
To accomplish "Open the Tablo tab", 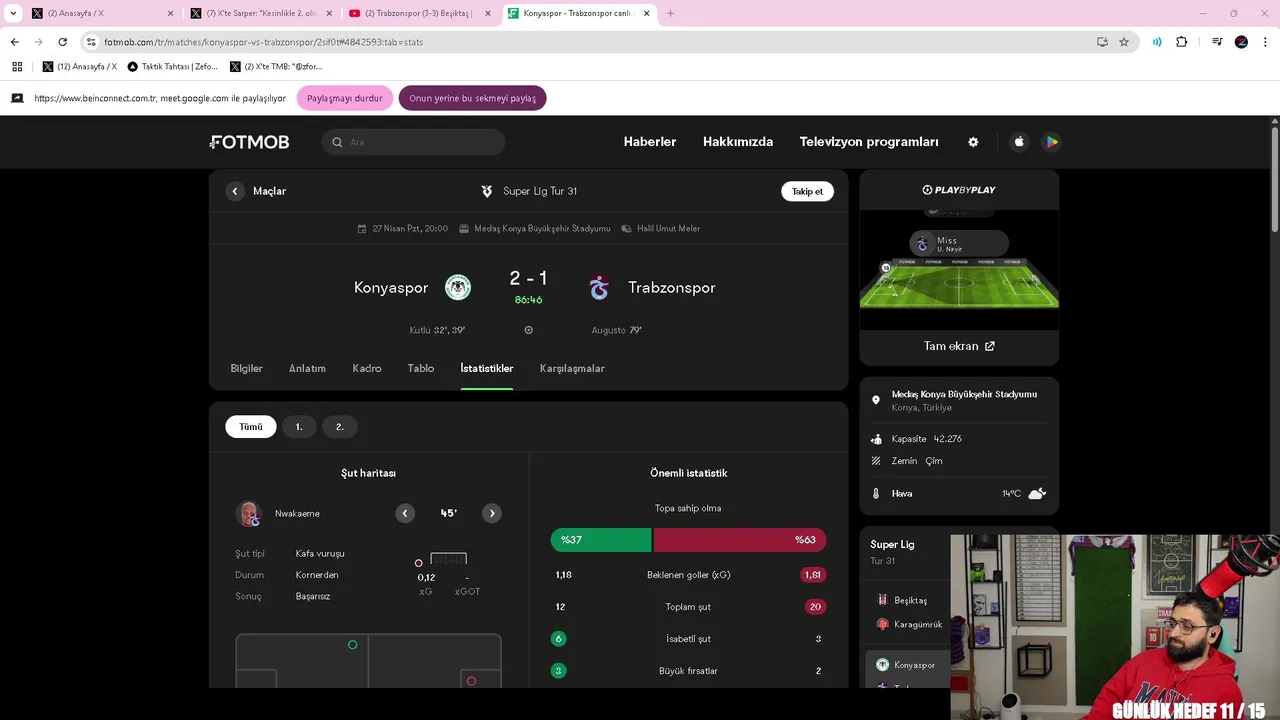I will point(421,368).
